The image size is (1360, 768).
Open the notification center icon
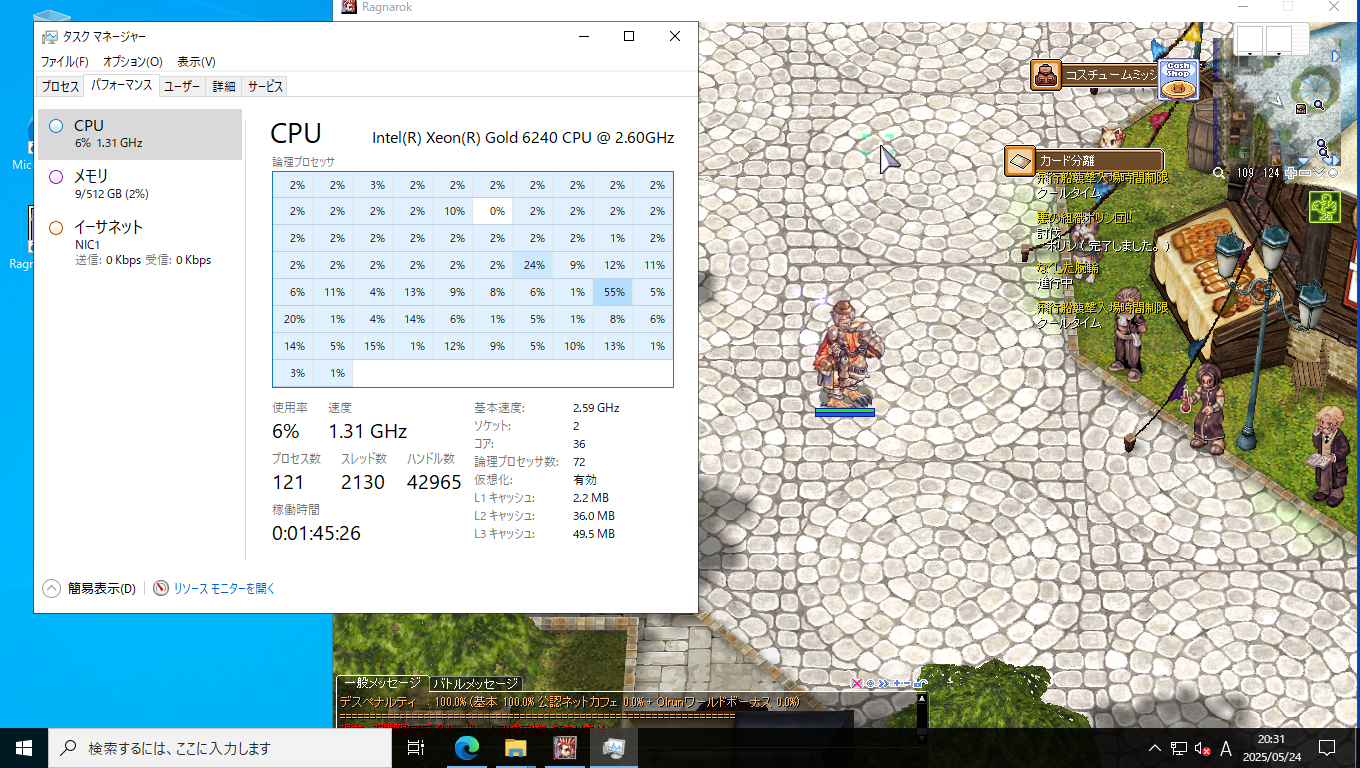(1327, 747)
